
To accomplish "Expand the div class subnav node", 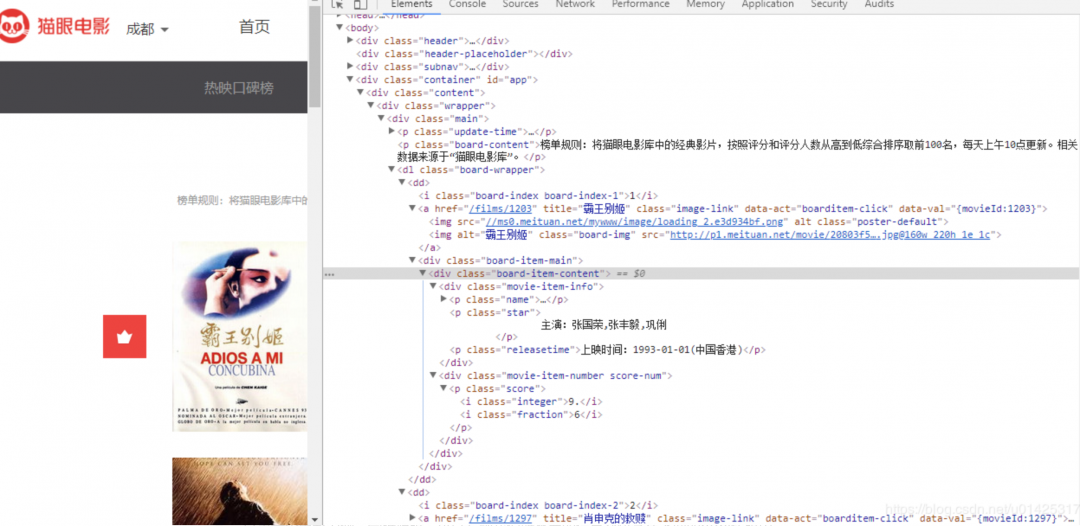I will pyautogui.click(x=350, y=67).
